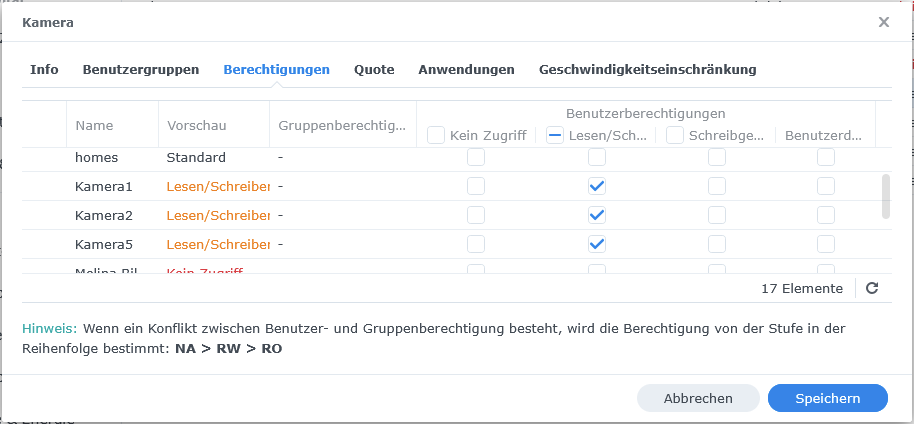Screen dimensions: 914x424
Task: Check the Benutzerdefiniert box for Kamera1
Action: [826, 186]
